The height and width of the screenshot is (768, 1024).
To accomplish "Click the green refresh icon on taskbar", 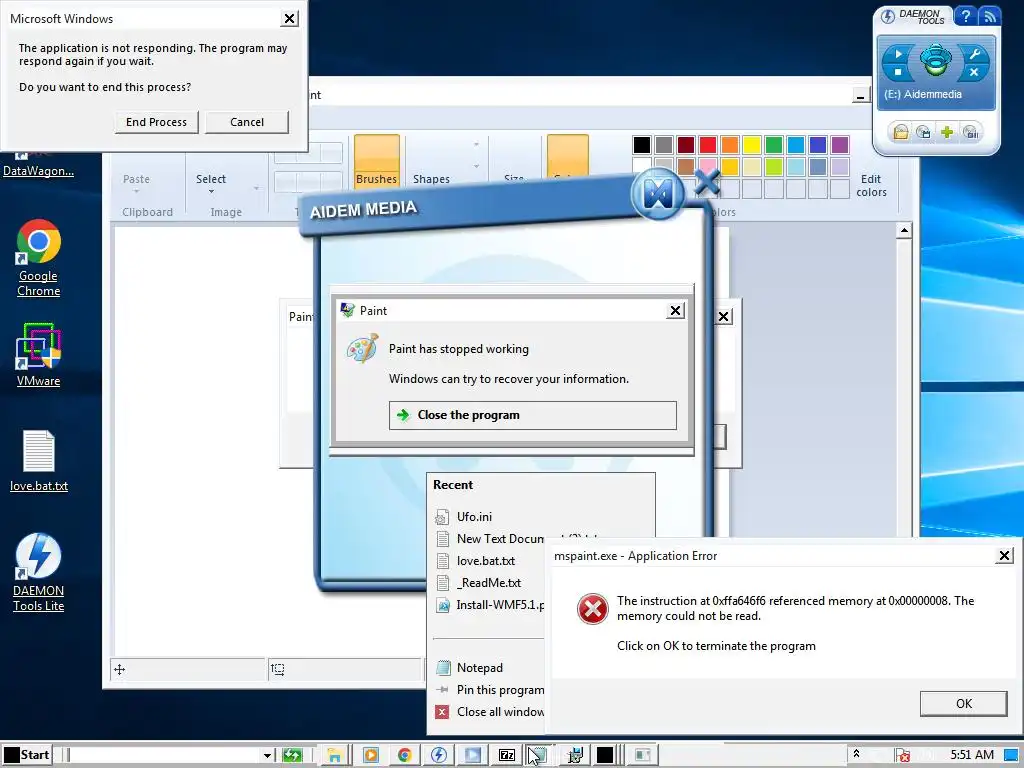I will 292,756.
